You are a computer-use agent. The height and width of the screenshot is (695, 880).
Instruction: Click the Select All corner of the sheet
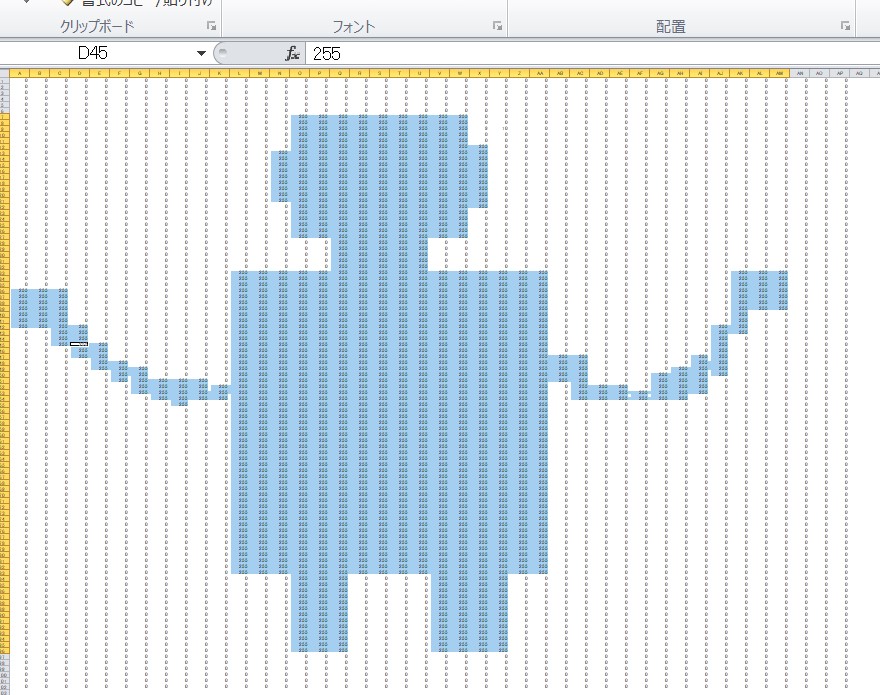(x=4, y=73)
